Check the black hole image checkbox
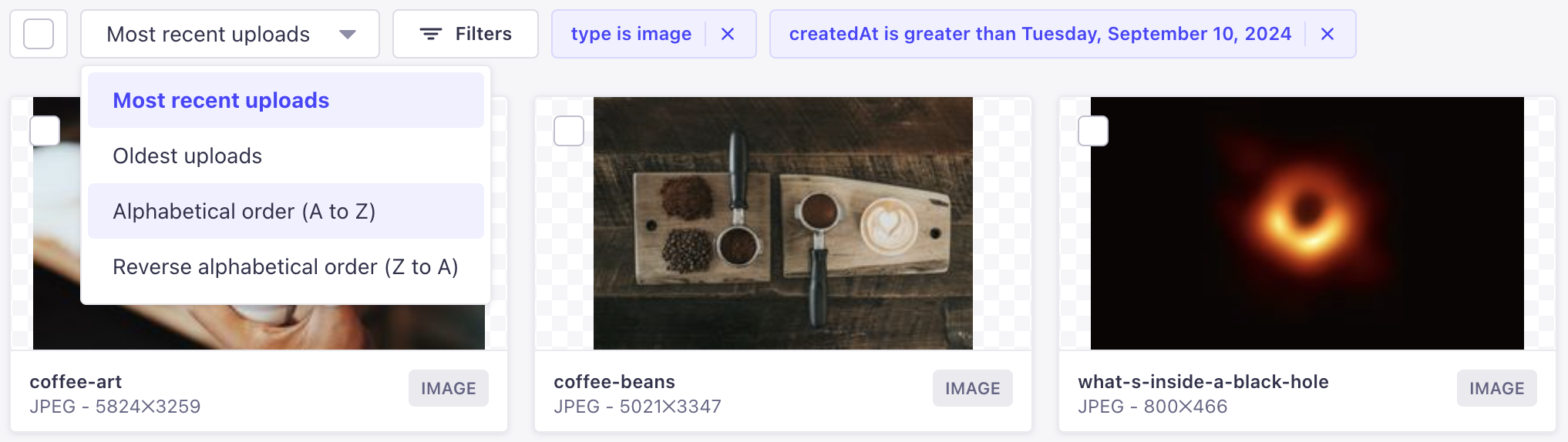 [x=1093, y=131]
